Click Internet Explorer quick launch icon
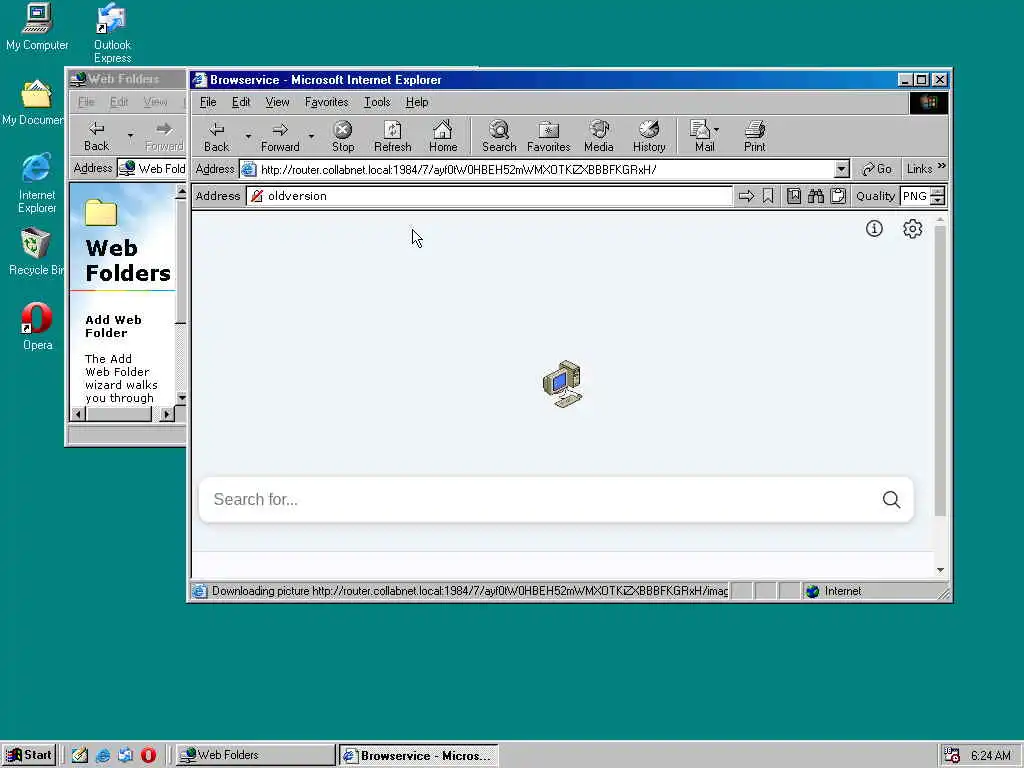Viewport: 1024px width, 768px height. (x=103, y=755)
